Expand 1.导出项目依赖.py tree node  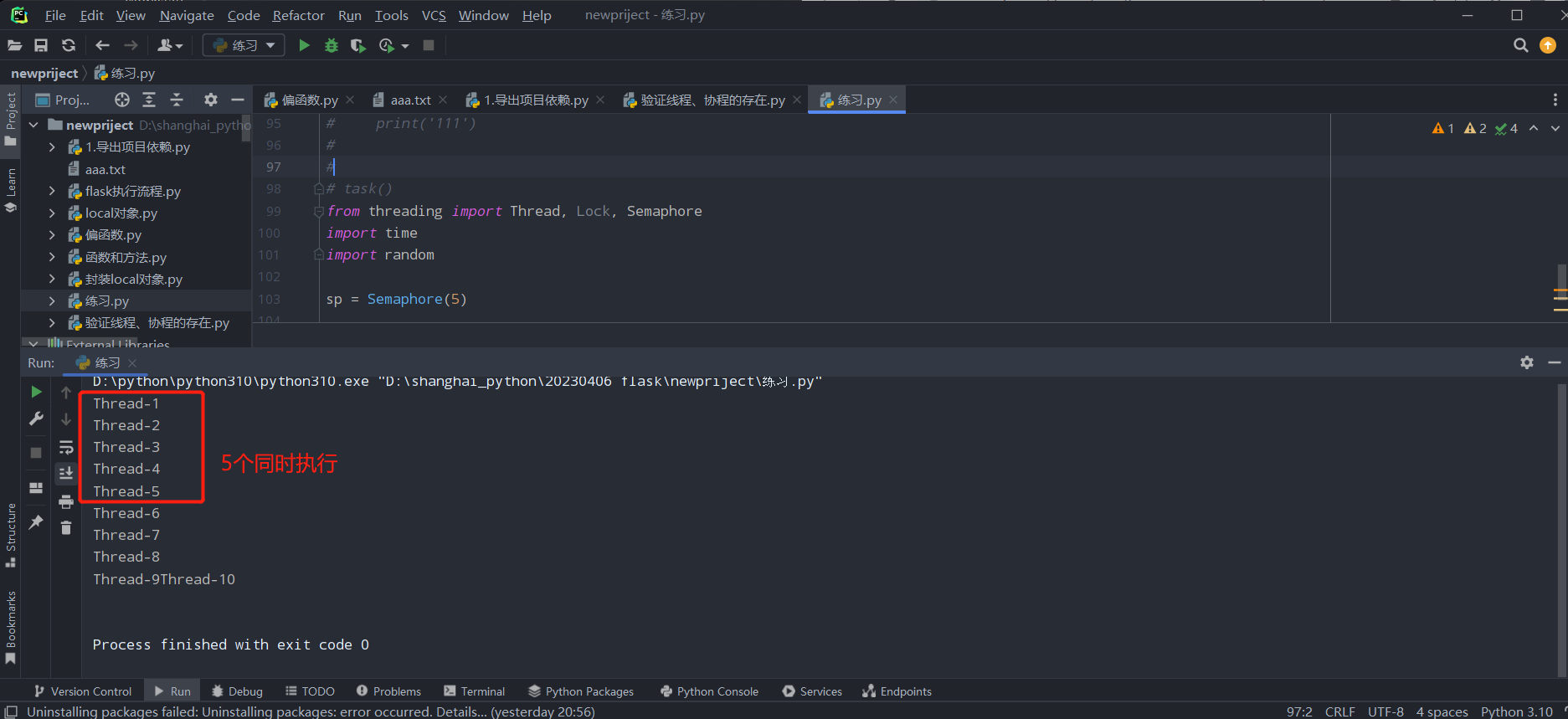tap(53, 147)
